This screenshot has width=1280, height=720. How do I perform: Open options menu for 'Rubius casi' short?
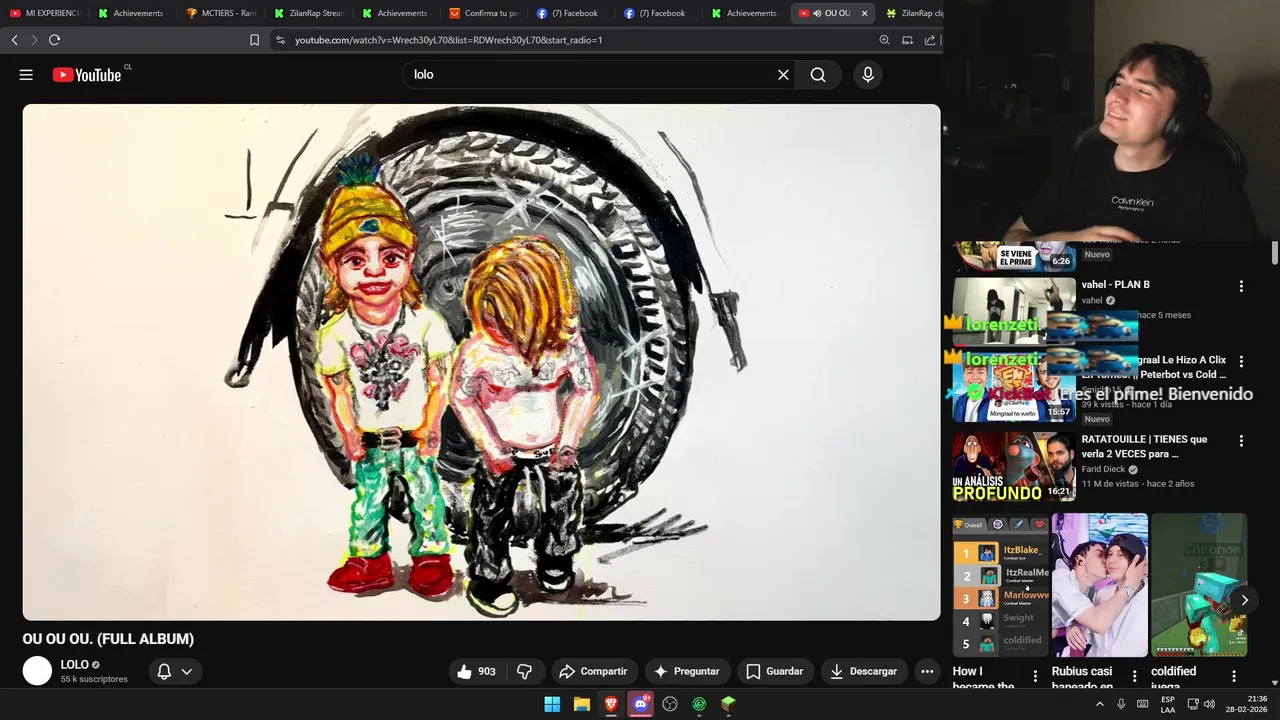(x=1134, y=676)
